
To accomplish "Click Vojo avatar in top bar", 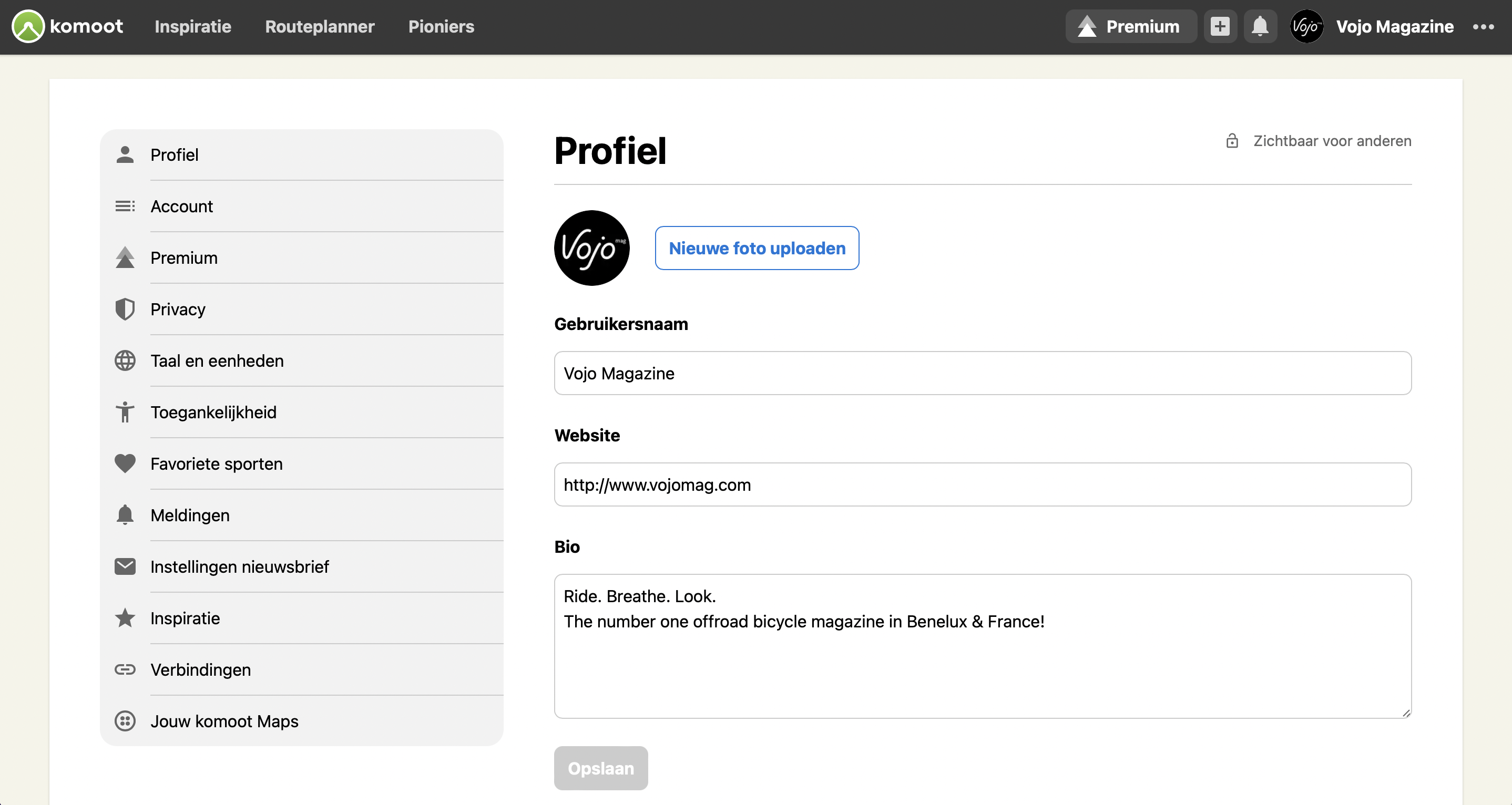I will (x=1306, y=26).
